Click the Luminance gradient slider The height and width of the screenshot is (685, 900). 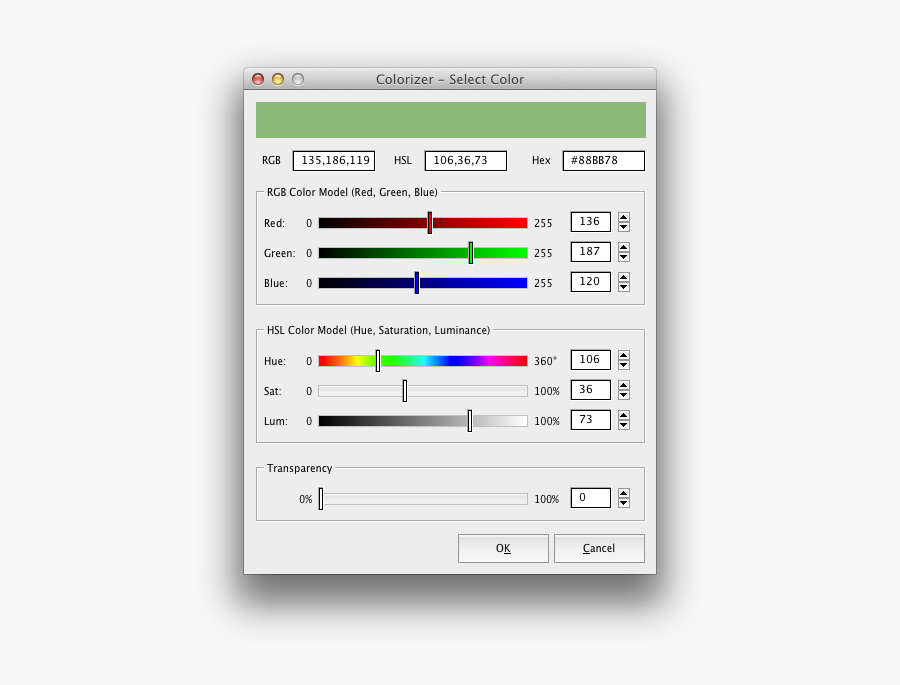click(x=470, y=420)
